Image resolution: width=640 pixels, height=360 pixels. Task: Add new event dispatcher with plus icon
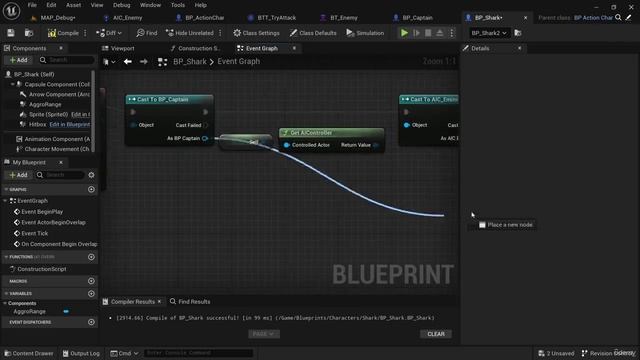click(91, 322)
